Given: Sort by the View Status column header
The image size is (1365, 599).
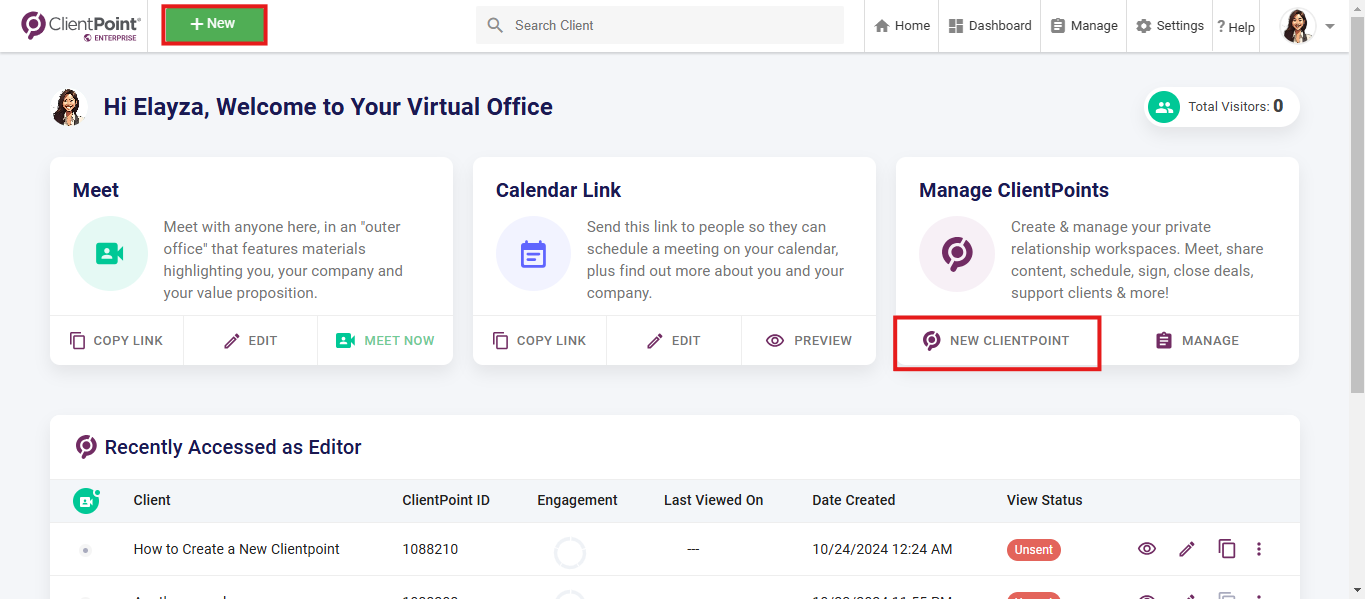Looking at the screenshot, I should pyautogui.click(x=1044, y=500).
